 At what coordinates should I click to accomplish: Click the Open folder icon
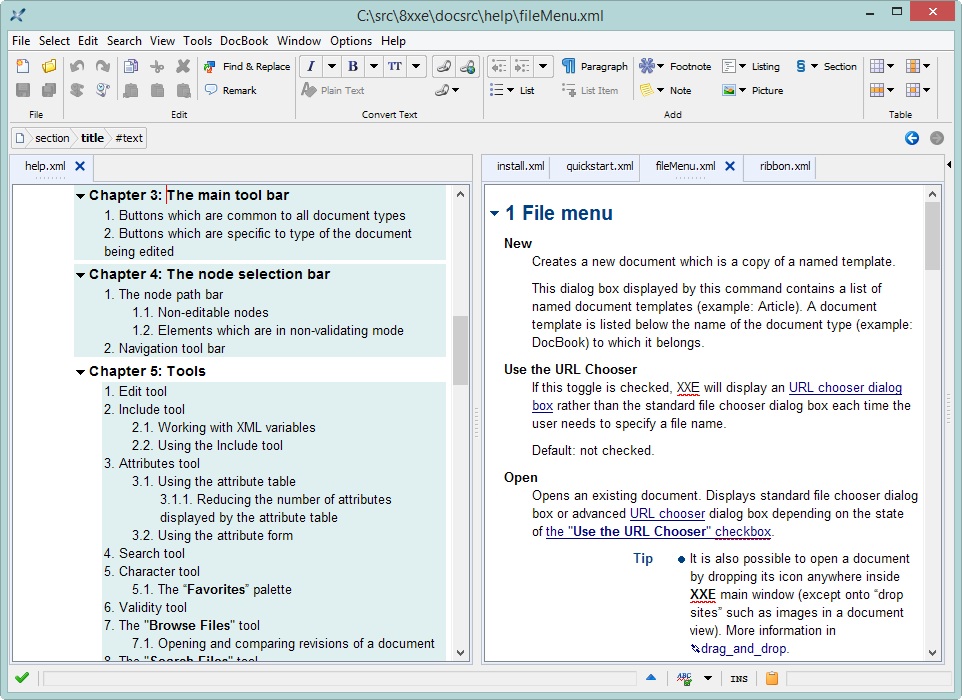(49, 67)
